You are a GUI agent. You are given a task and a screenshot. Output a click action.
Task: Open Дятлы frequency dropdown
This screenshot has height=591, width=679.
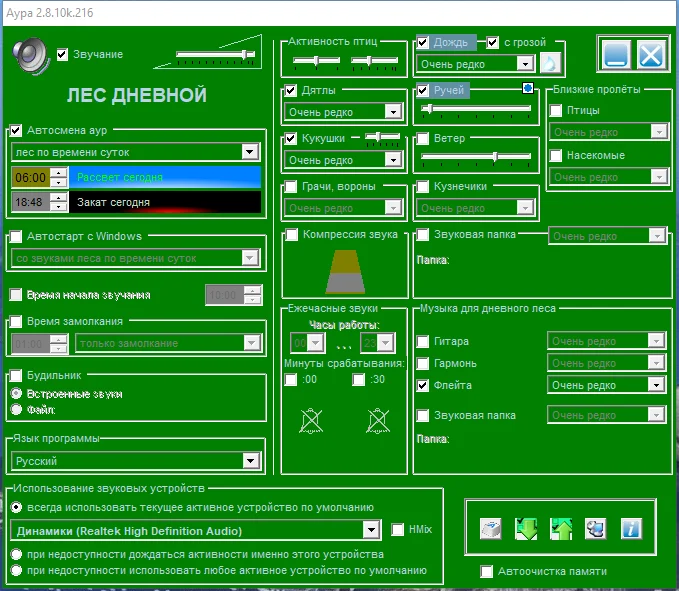coord(343,112)
